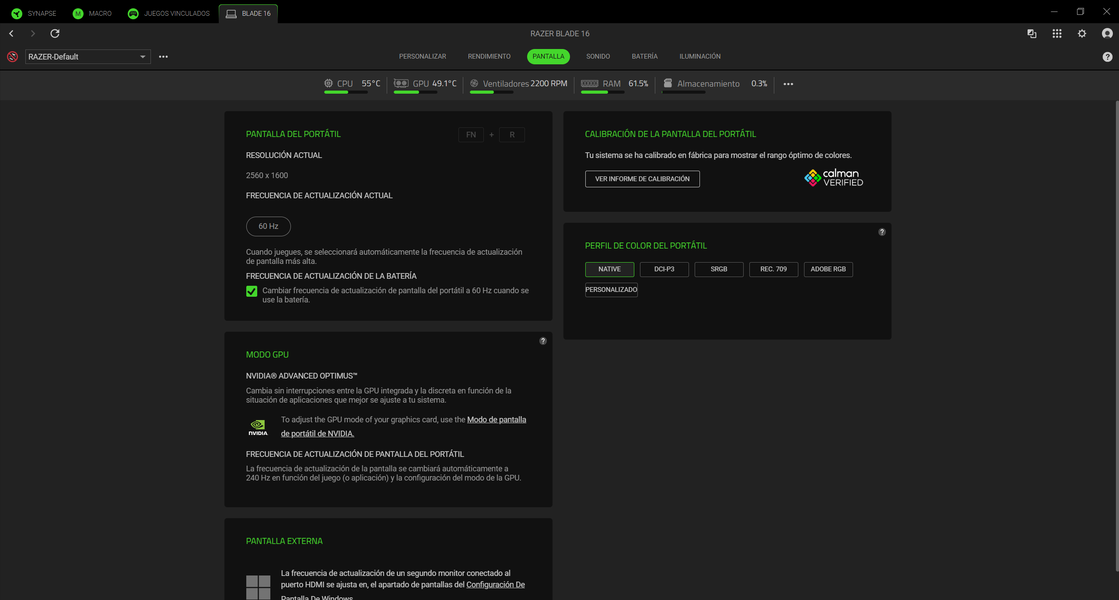Viewport: 1119px width, 600px height.
Task: Click the CPU temperature icon
Action: (328, 83)
